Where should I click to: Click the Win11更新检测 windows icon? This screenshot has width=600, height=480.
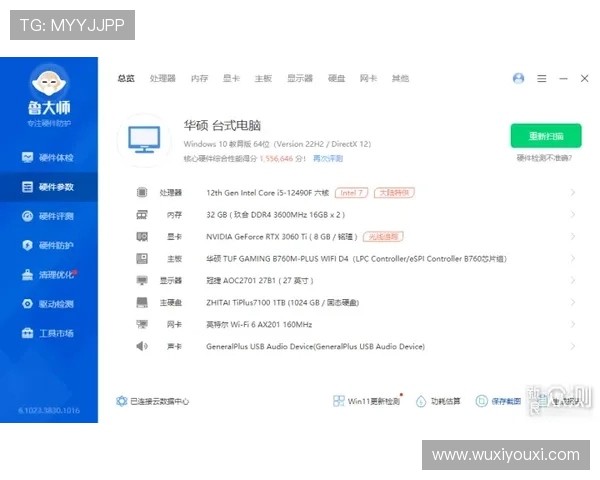pyautogui.click(x=339, y=401)
